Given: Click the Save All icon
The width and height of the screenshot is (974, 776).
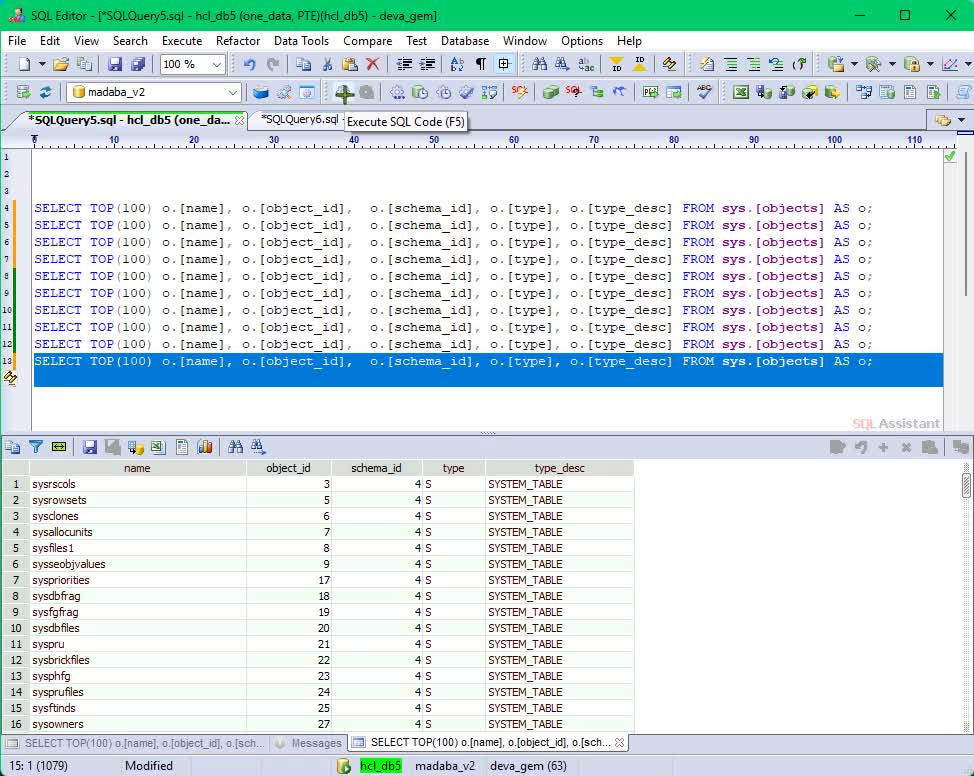Looking at the screenshot, I should pos(138,64).
